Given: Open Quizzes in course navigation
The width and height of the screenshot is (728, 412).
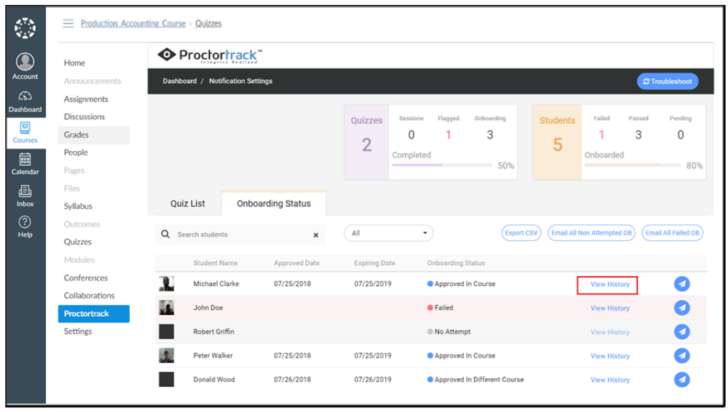Looking at the screenshot, I should [78, 242].
